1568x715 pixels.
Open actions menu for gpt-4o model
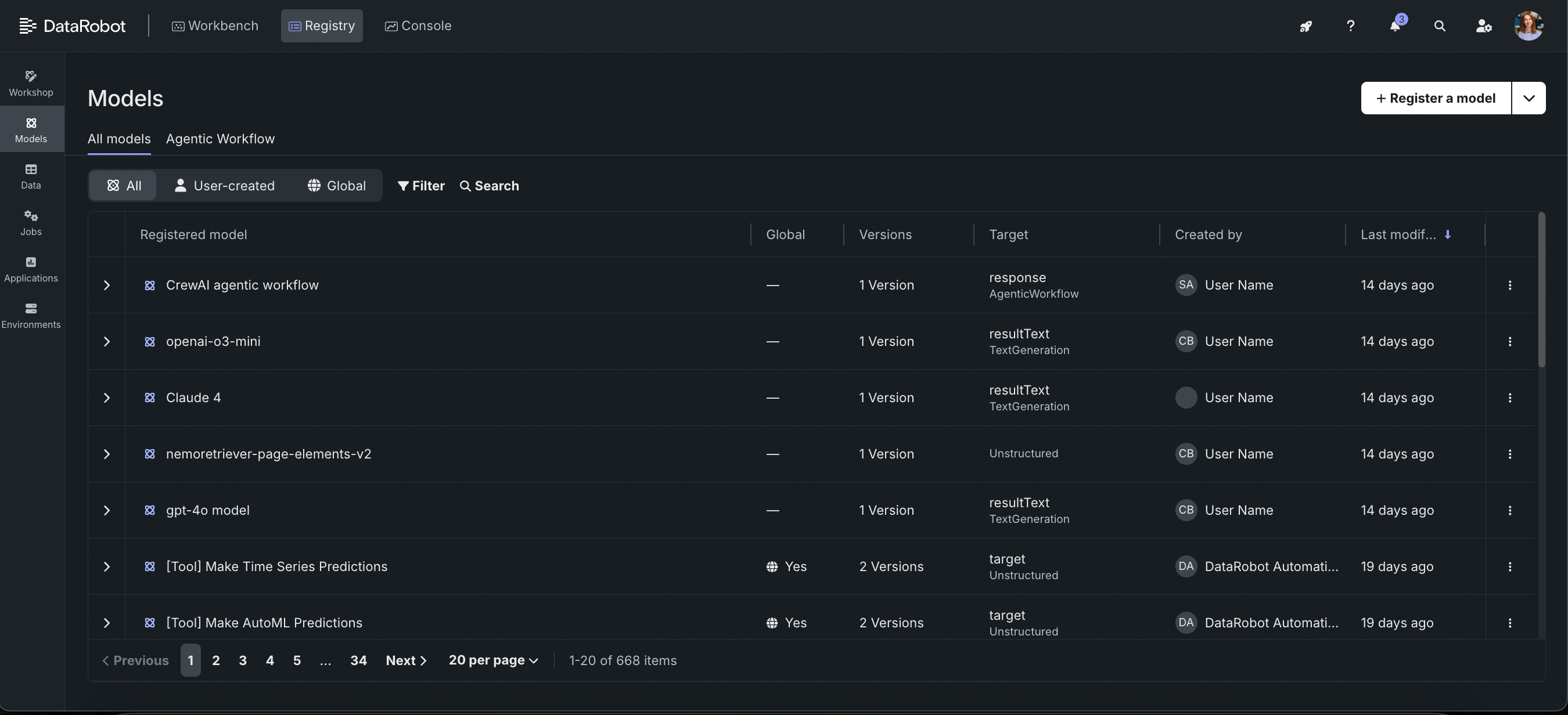(1509, 510)
